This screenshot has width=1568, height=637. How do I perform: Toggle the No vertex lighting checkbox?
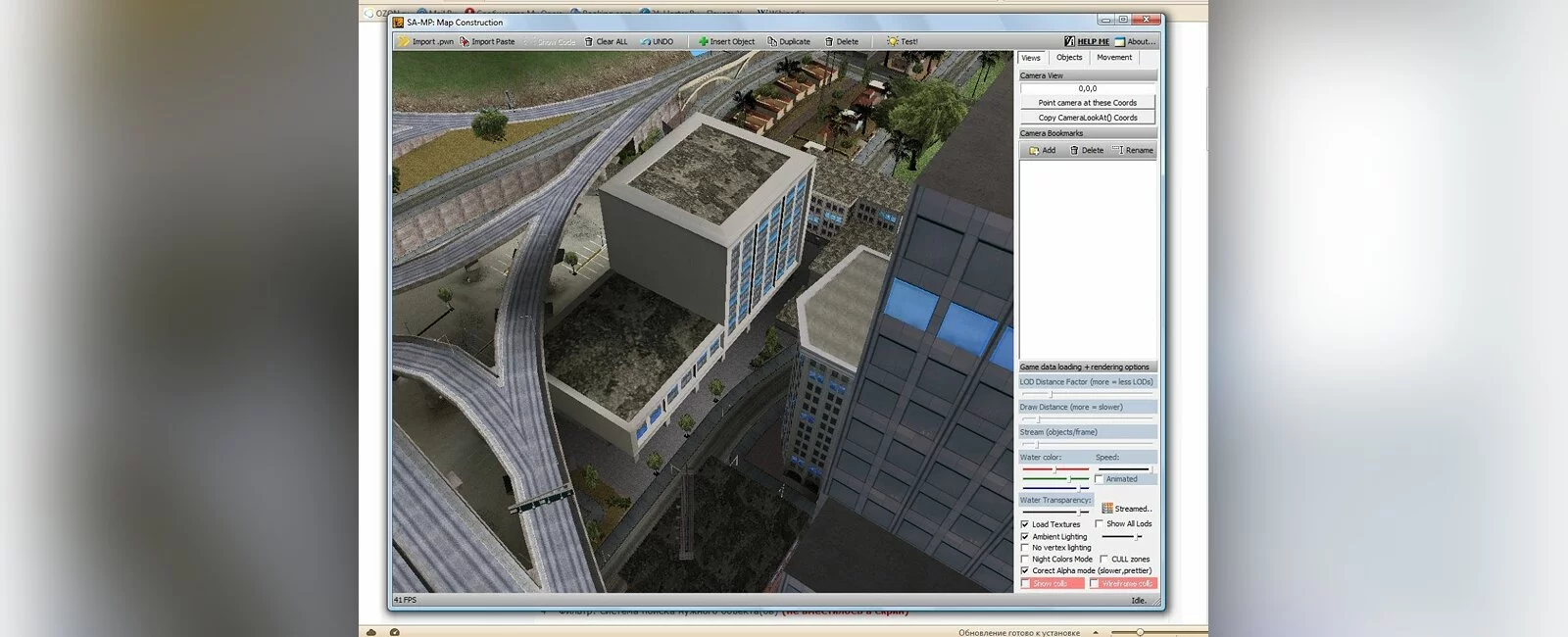coord(1025,548)
